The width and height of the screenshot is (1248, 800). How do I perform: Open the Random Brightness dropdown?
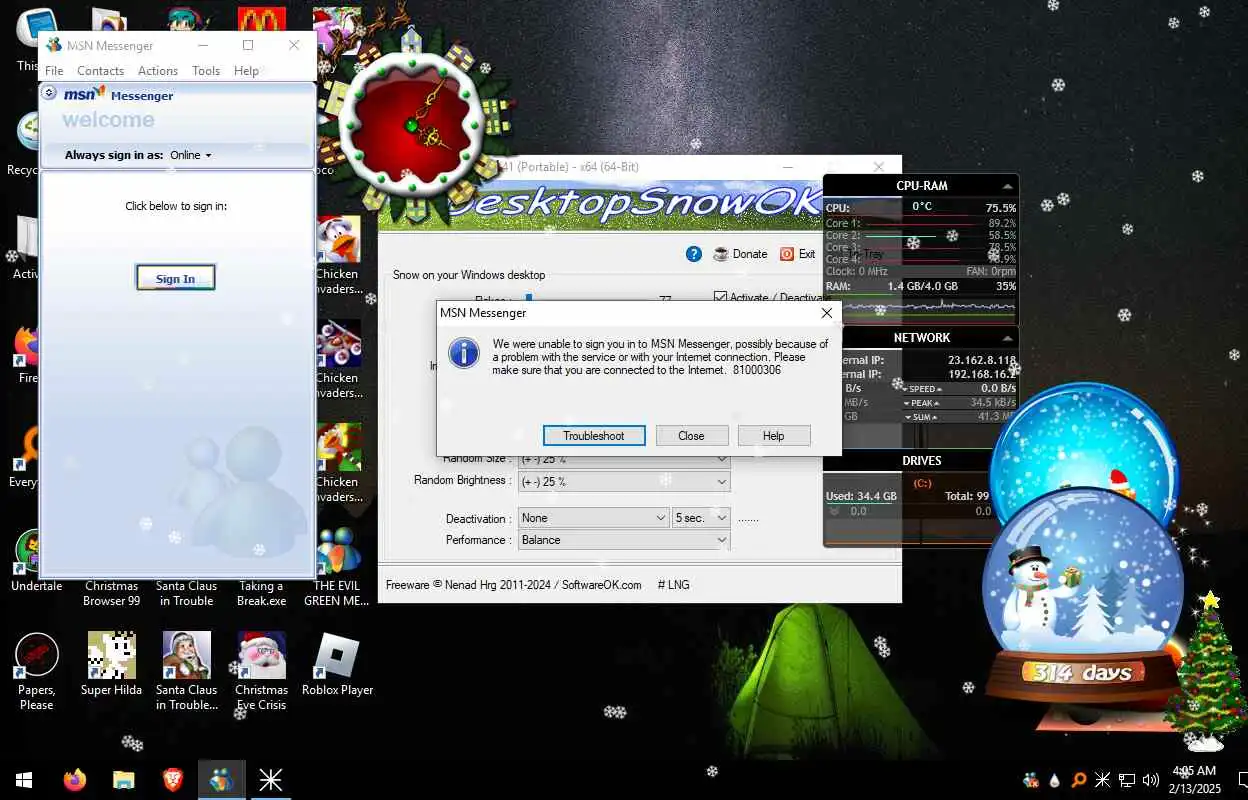point(624,481)
